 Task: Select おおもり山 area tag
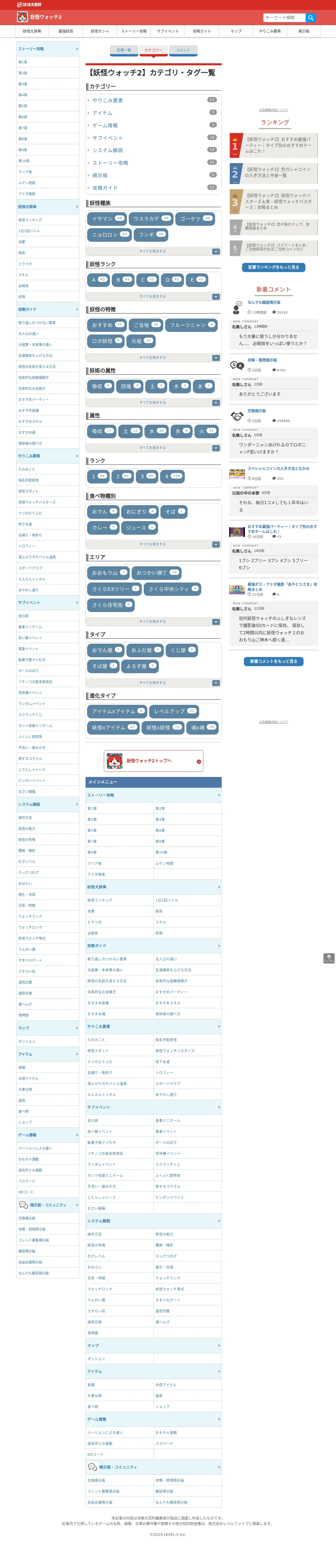point(109,573)
